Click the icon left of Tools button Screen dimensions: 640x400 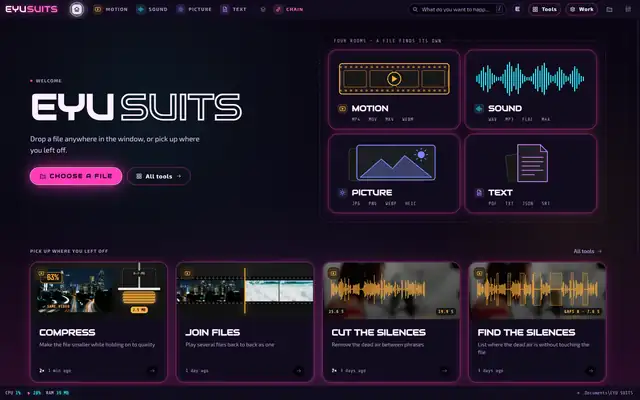(x=517, y=9)
